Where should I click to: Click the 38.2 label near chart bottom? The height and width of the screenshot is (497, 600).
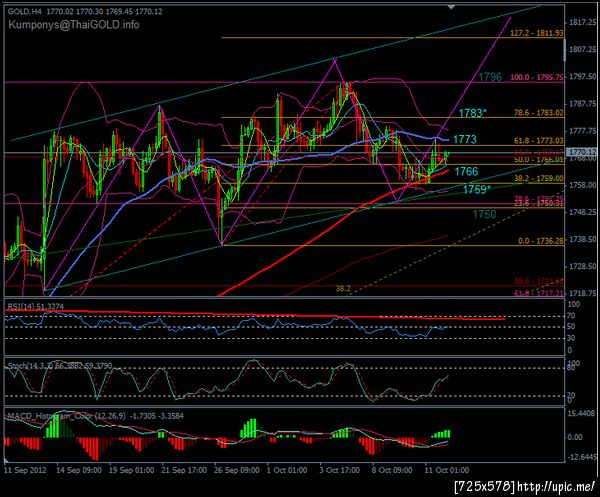343,288
